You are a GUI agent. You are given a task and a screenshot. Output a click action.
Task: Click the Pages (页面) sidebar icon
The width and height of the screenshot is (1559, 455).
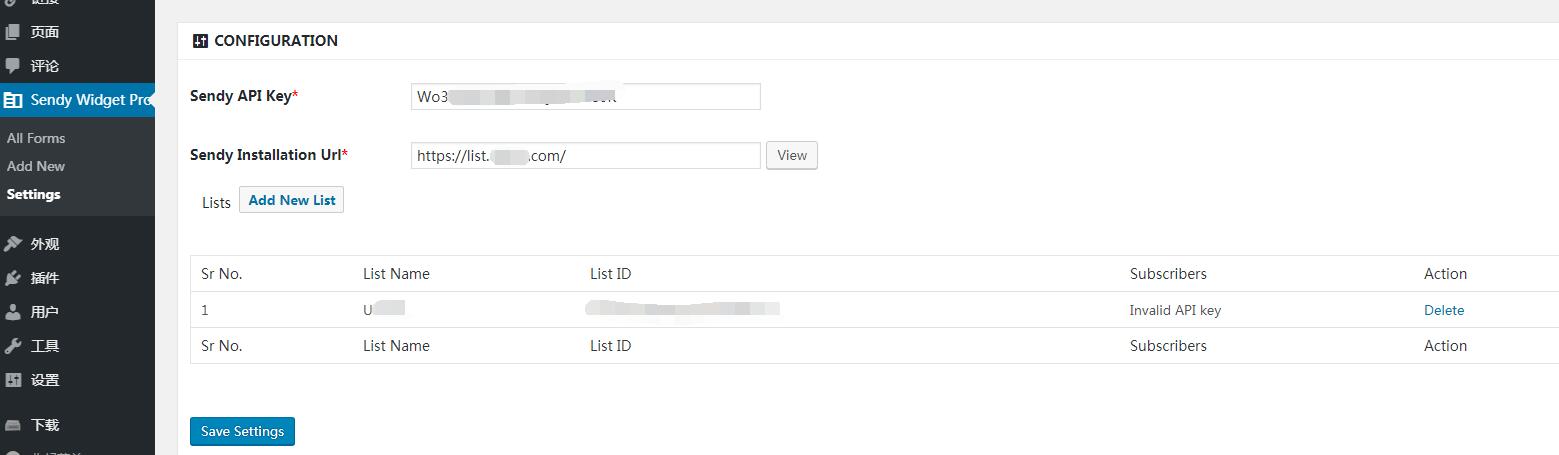(x=13, y=32)
